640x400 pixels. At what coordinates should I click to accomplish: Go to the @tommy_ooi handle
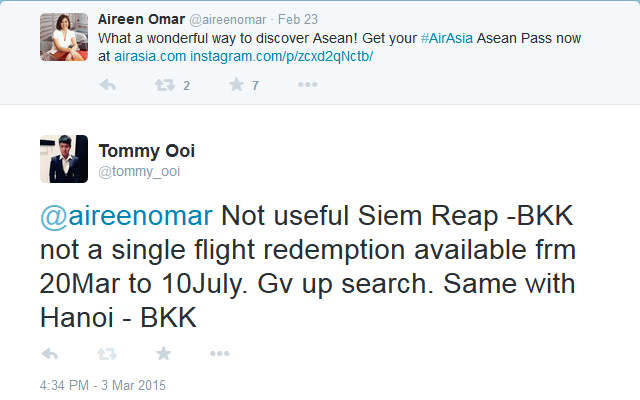[139, 172]
